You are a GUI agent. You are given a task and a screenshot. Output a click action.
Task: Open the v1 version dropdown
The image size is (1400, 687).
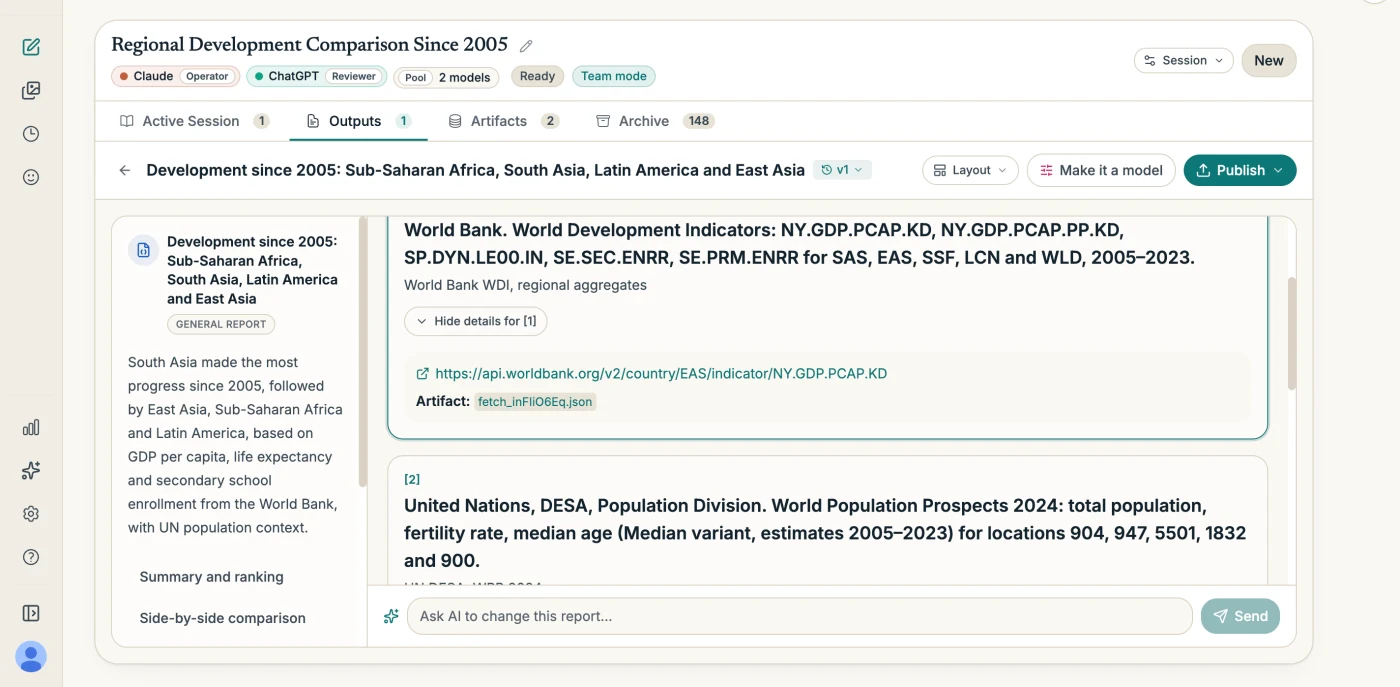tap(842, 170)
